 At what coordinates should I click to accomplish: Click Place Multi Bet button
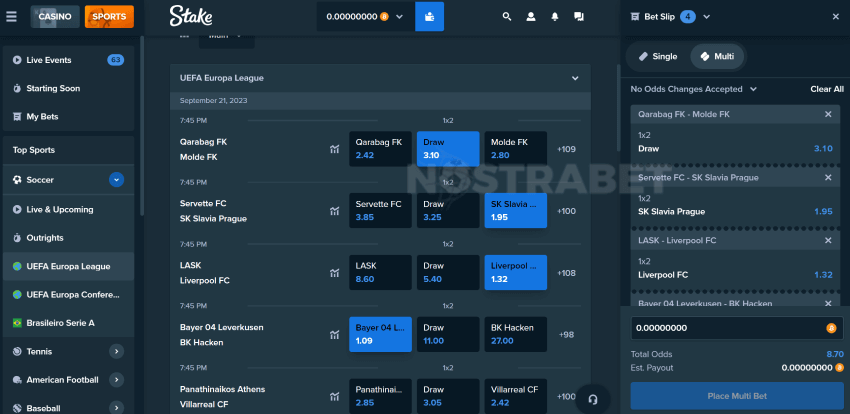737,396
